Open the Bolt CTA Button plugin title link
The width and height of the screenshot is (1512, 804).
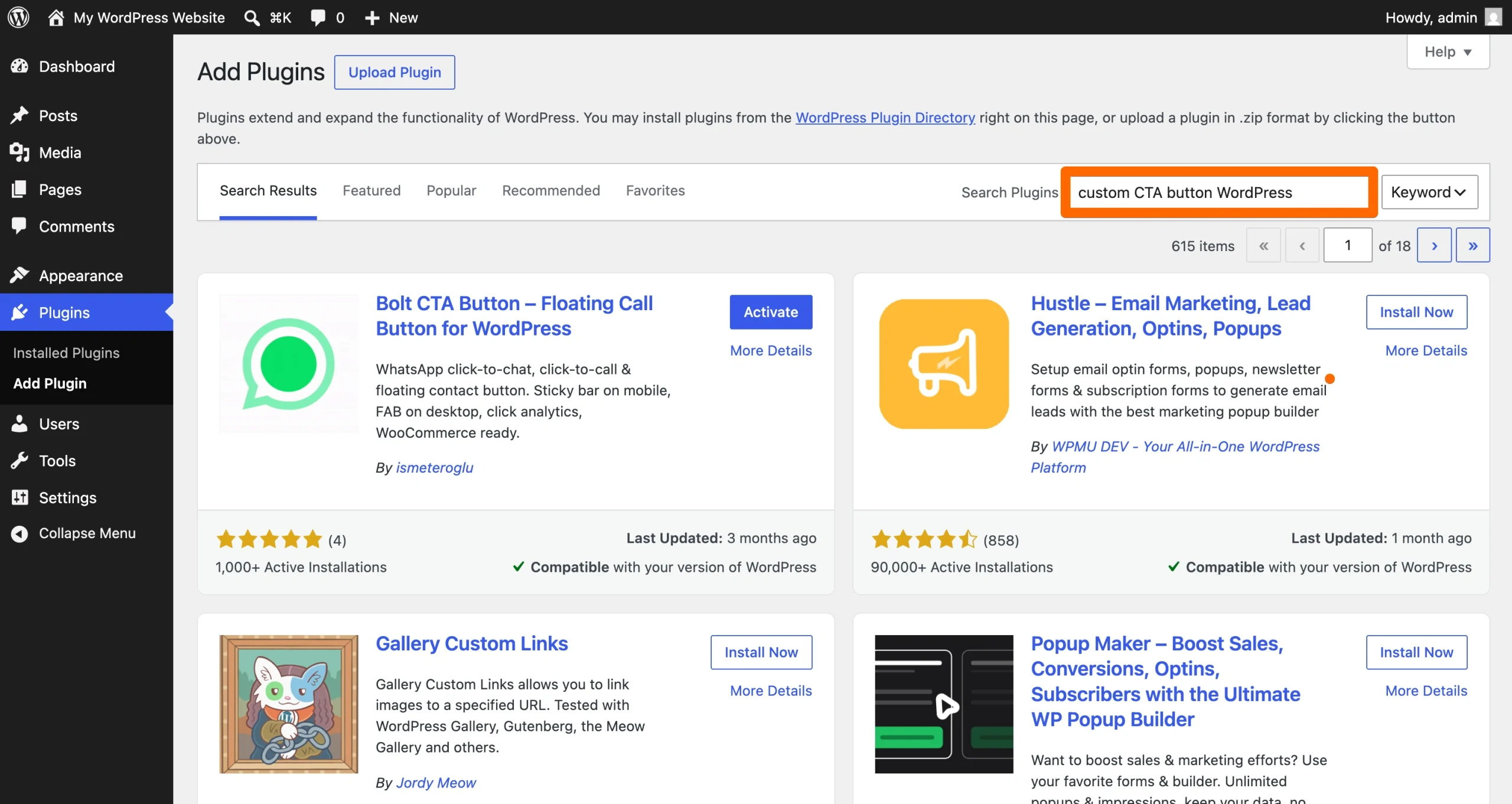514,316
